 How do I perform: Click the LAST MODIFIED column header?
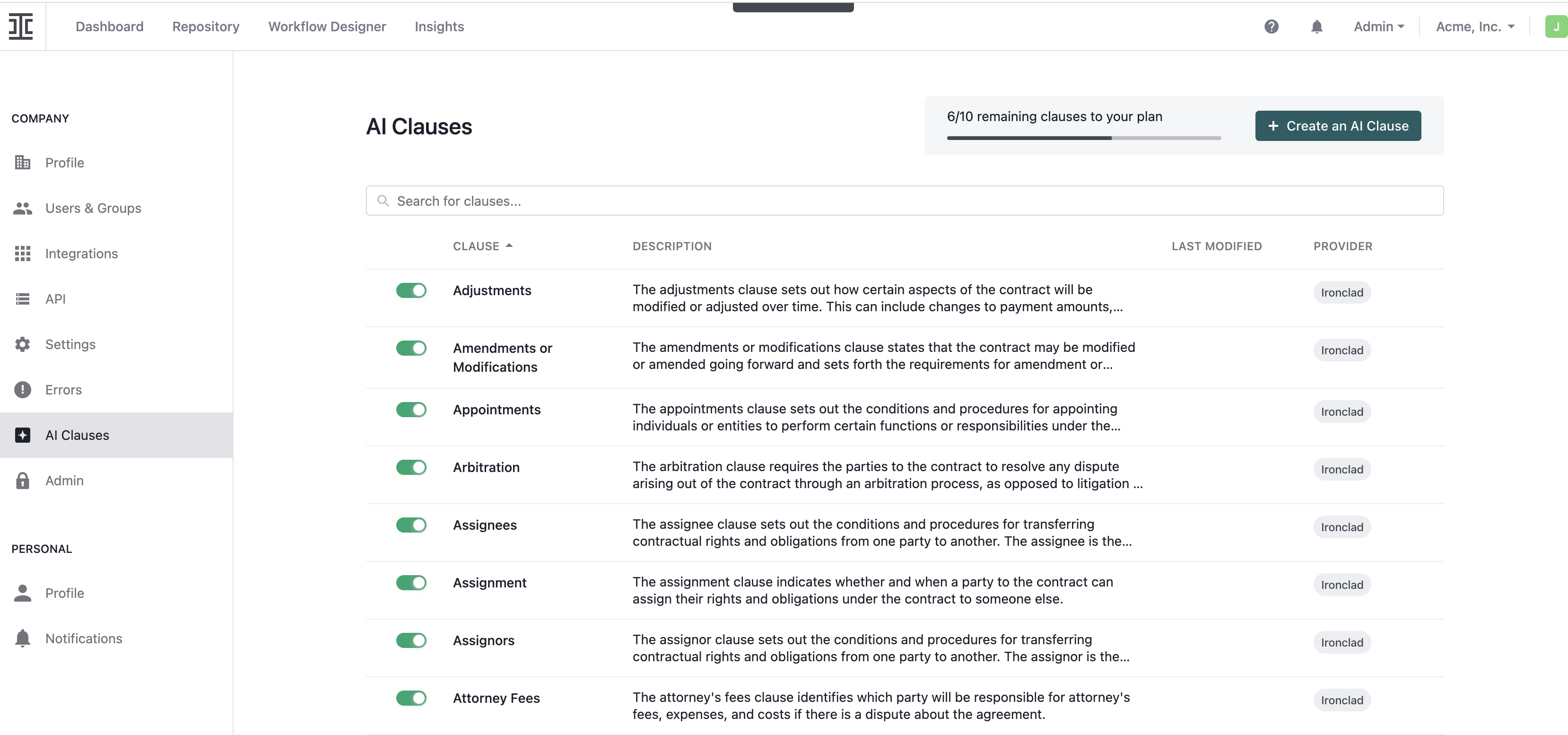[x=1216, y=246]
